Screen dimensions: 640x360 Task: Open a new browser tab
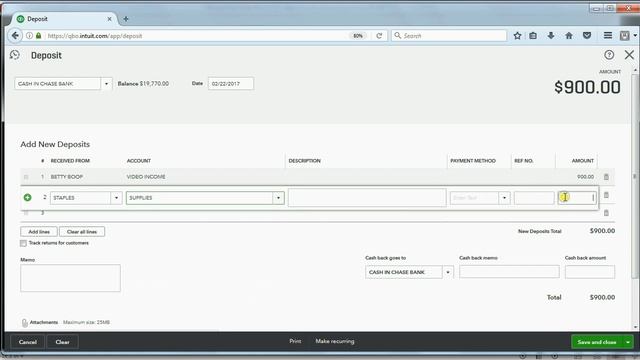click(126, 19)
